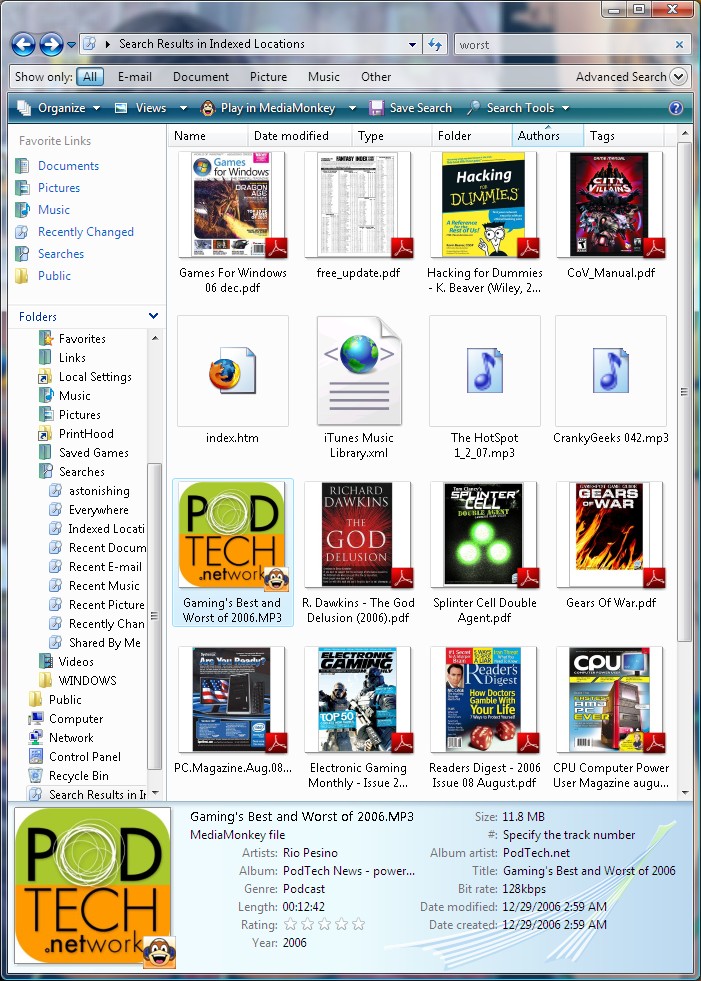Select PrintHood in the folder tree
This screenshot has width=701, height=981.
[x=86, y=434]
